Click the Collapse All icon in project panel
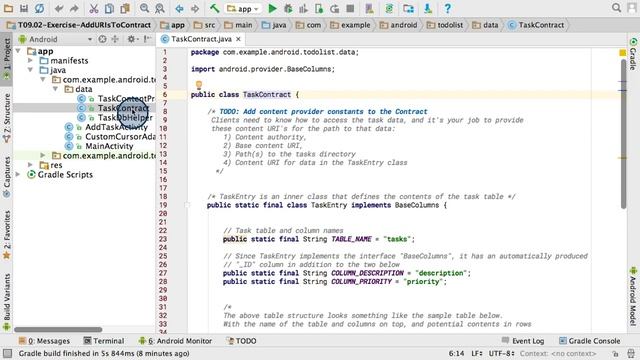Screen dimensions: 640x360 [115, 39]
